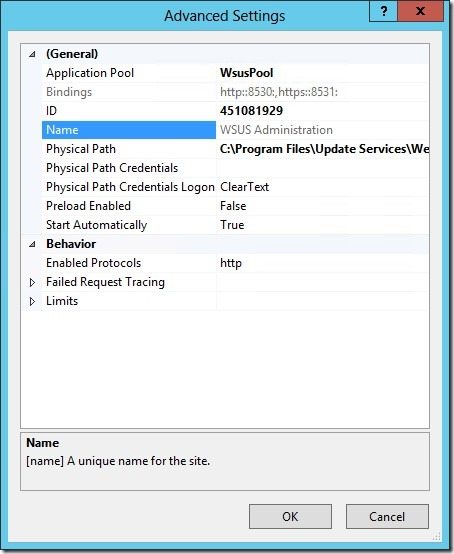Click the OK button
The image size is (454, 554).
tap(290, 517)
